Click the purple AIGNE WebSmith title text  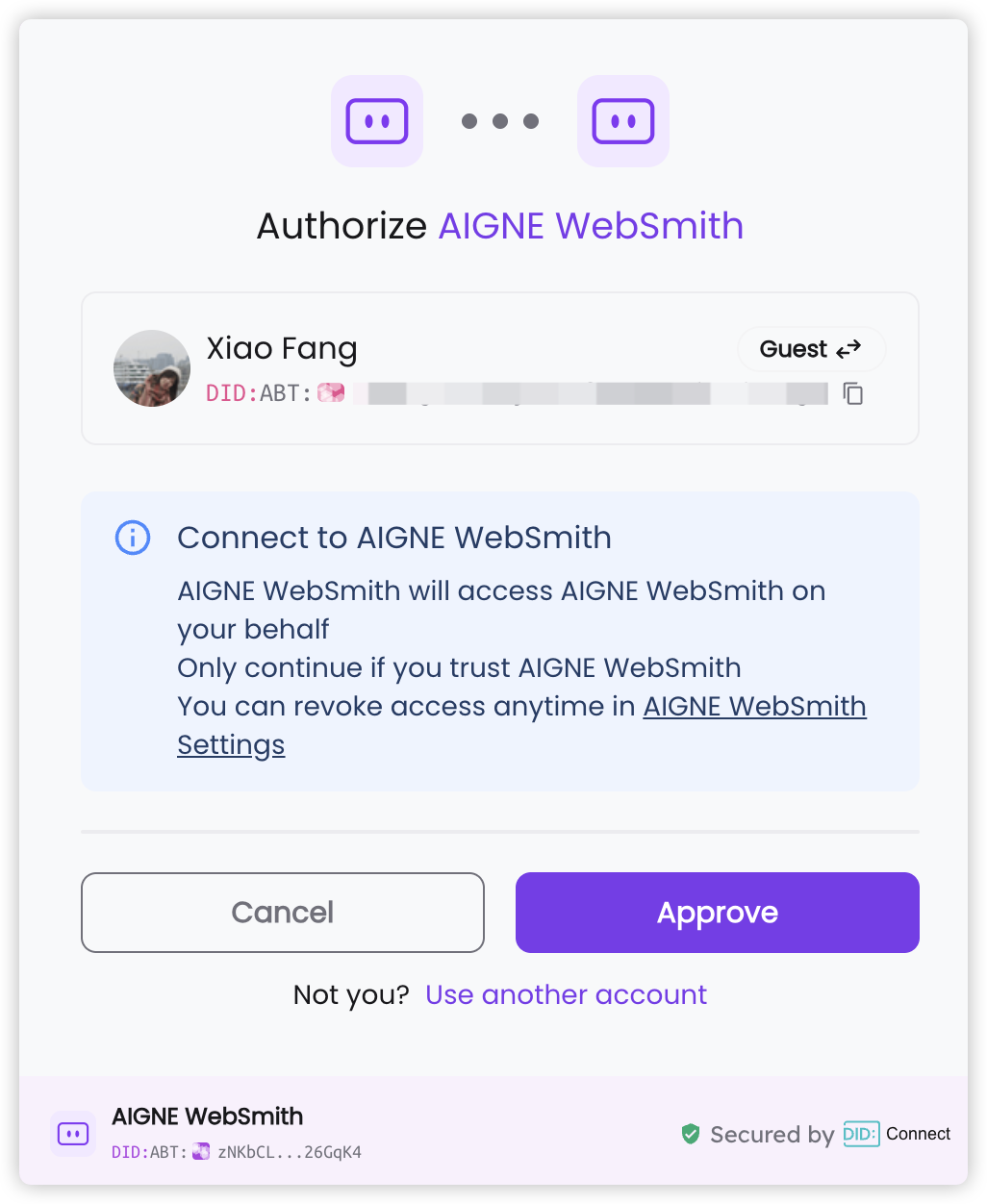pos(592,226)
